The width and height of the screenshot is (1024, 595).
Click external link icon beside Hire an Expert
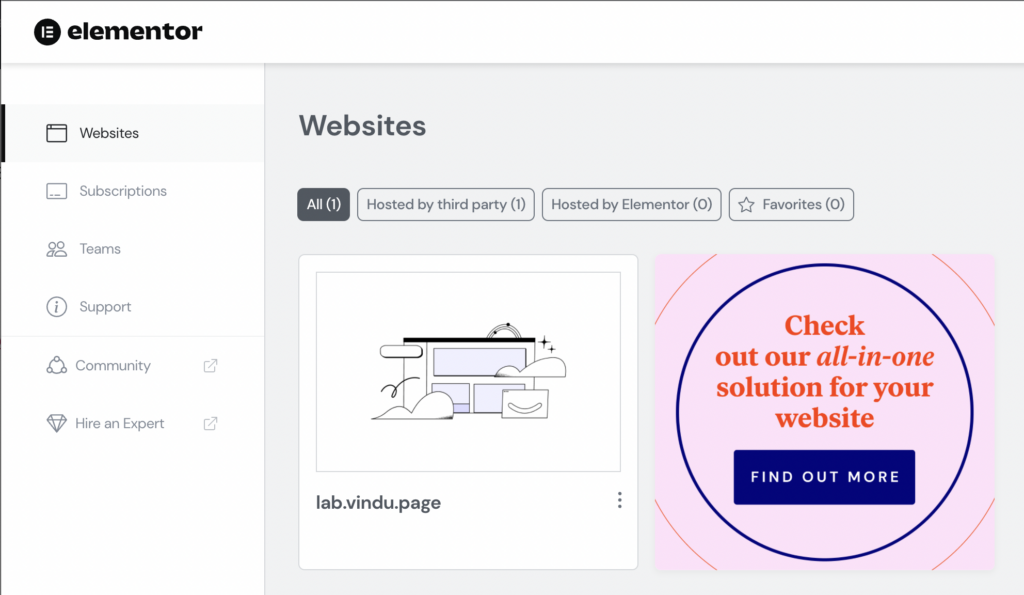click(210, 423)
